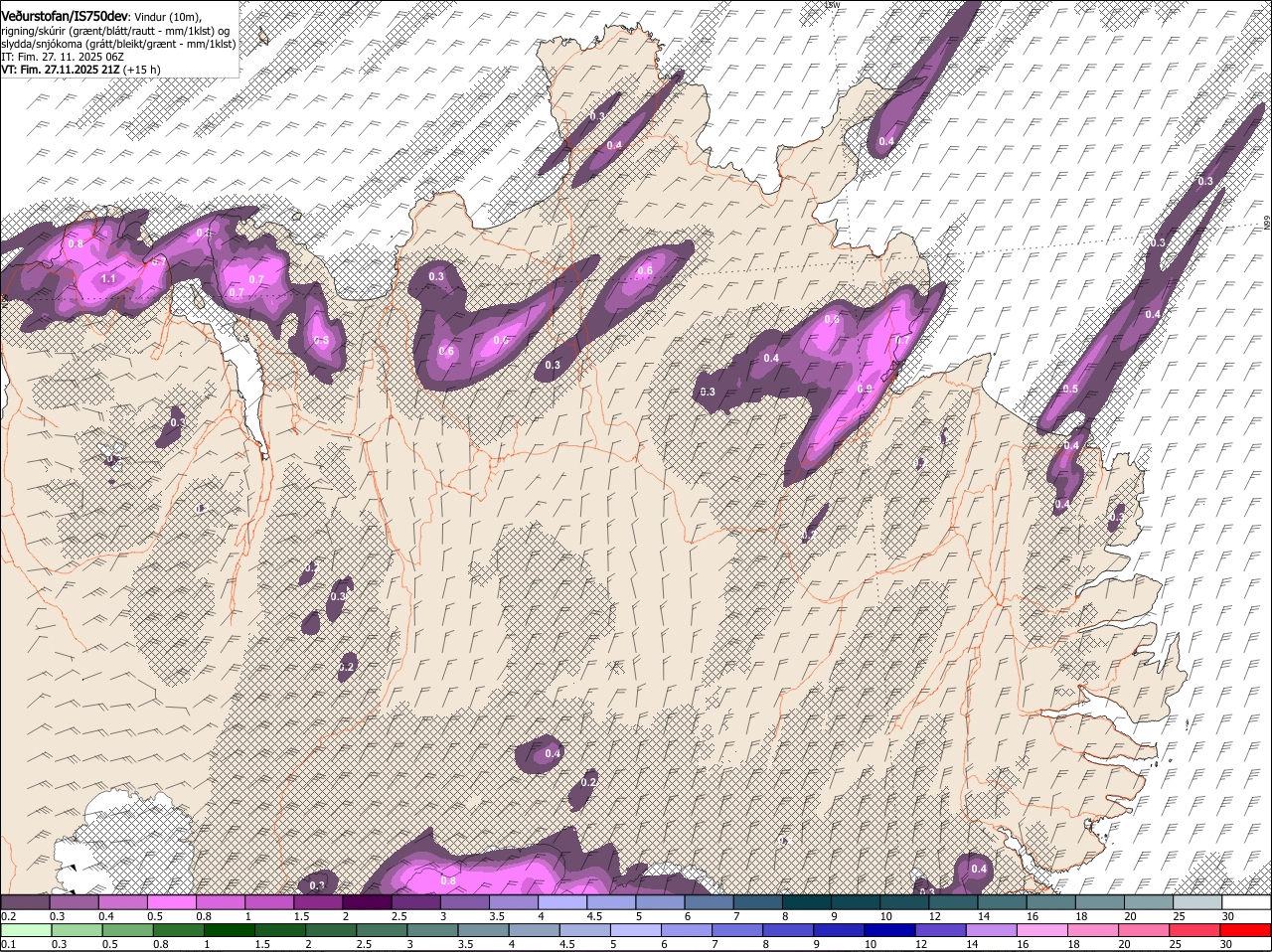
Task: Pick the bottom-row rain swatch starting at 4
Action: [535, 930]
